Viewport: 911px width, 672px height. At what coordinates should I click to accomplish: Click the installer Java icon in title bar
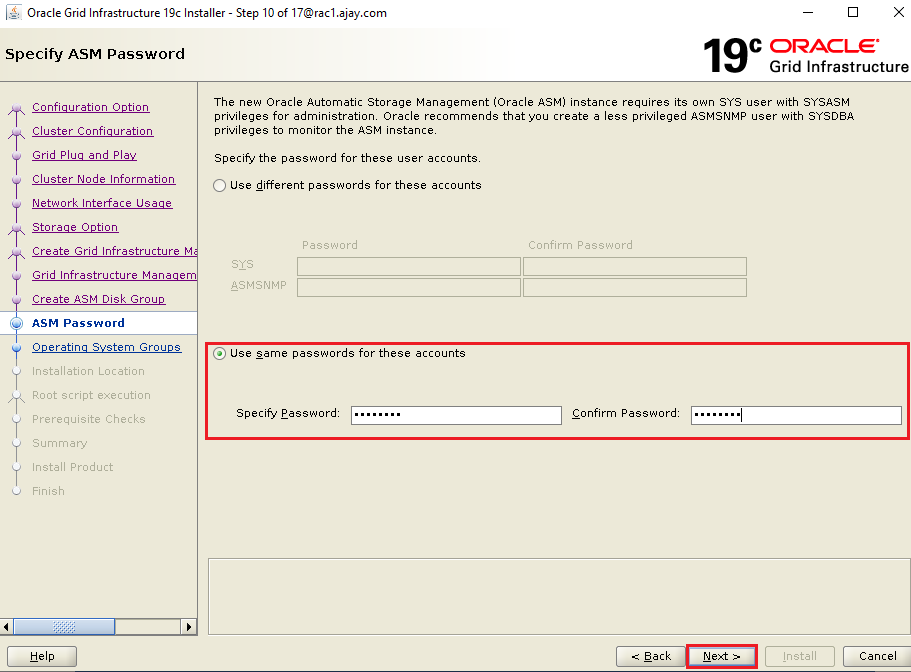[13, 12]
